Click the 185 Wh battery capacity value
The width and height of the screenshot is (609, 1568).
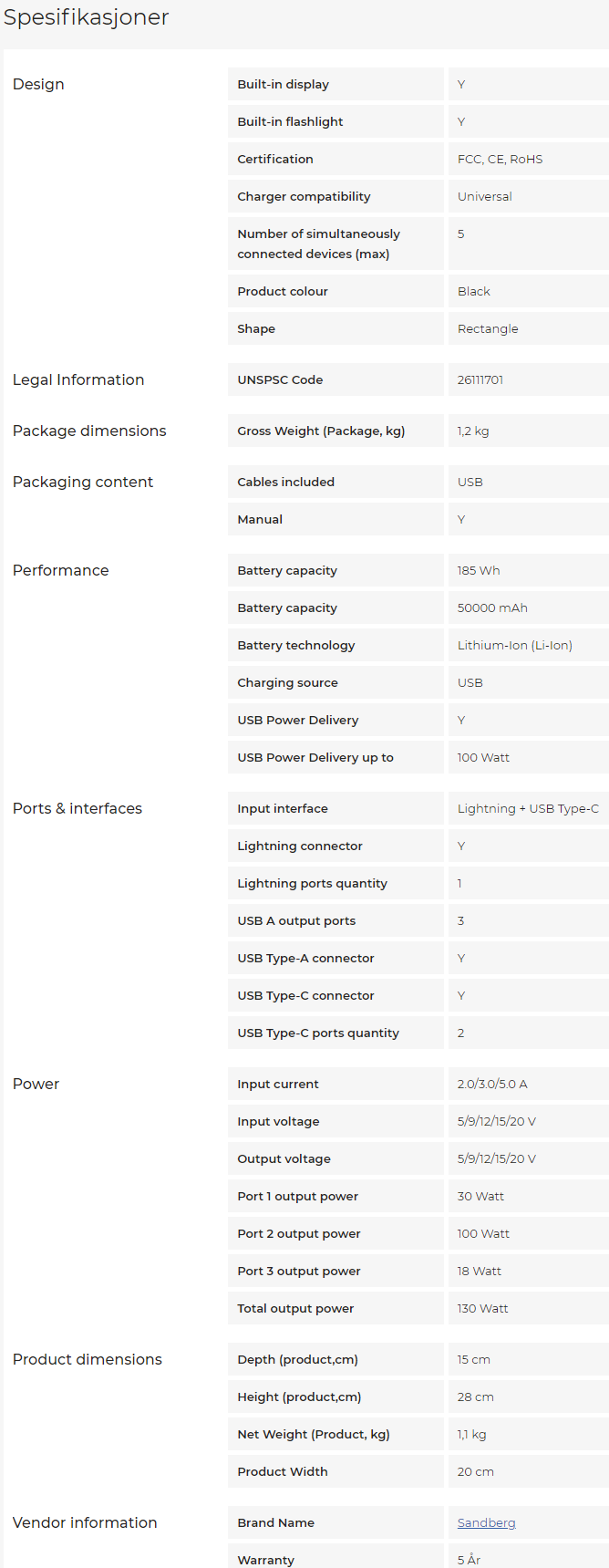pos(479,570)
